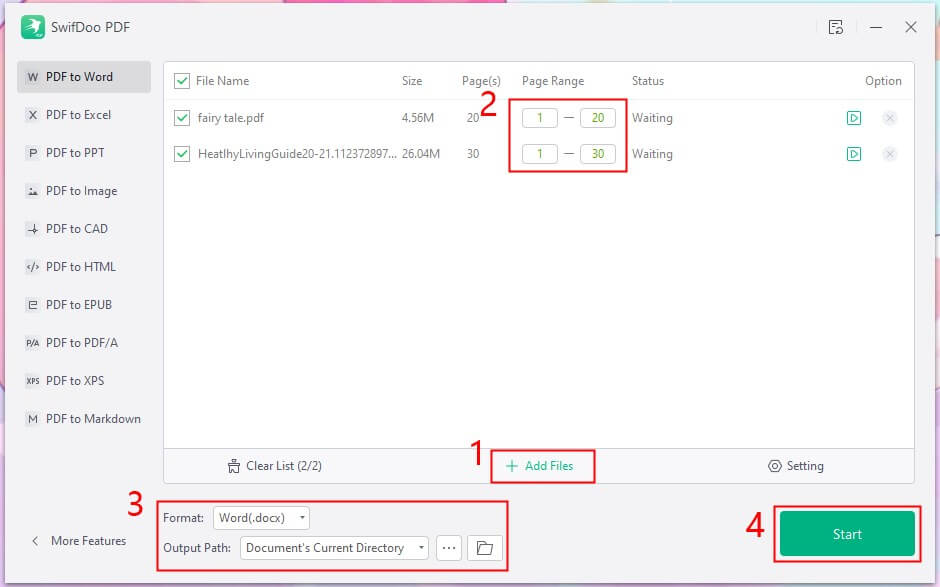Select the HeatlhyLivingGuide20-21 file name
This screenshot has width=940, height=587.
[297, 154]
